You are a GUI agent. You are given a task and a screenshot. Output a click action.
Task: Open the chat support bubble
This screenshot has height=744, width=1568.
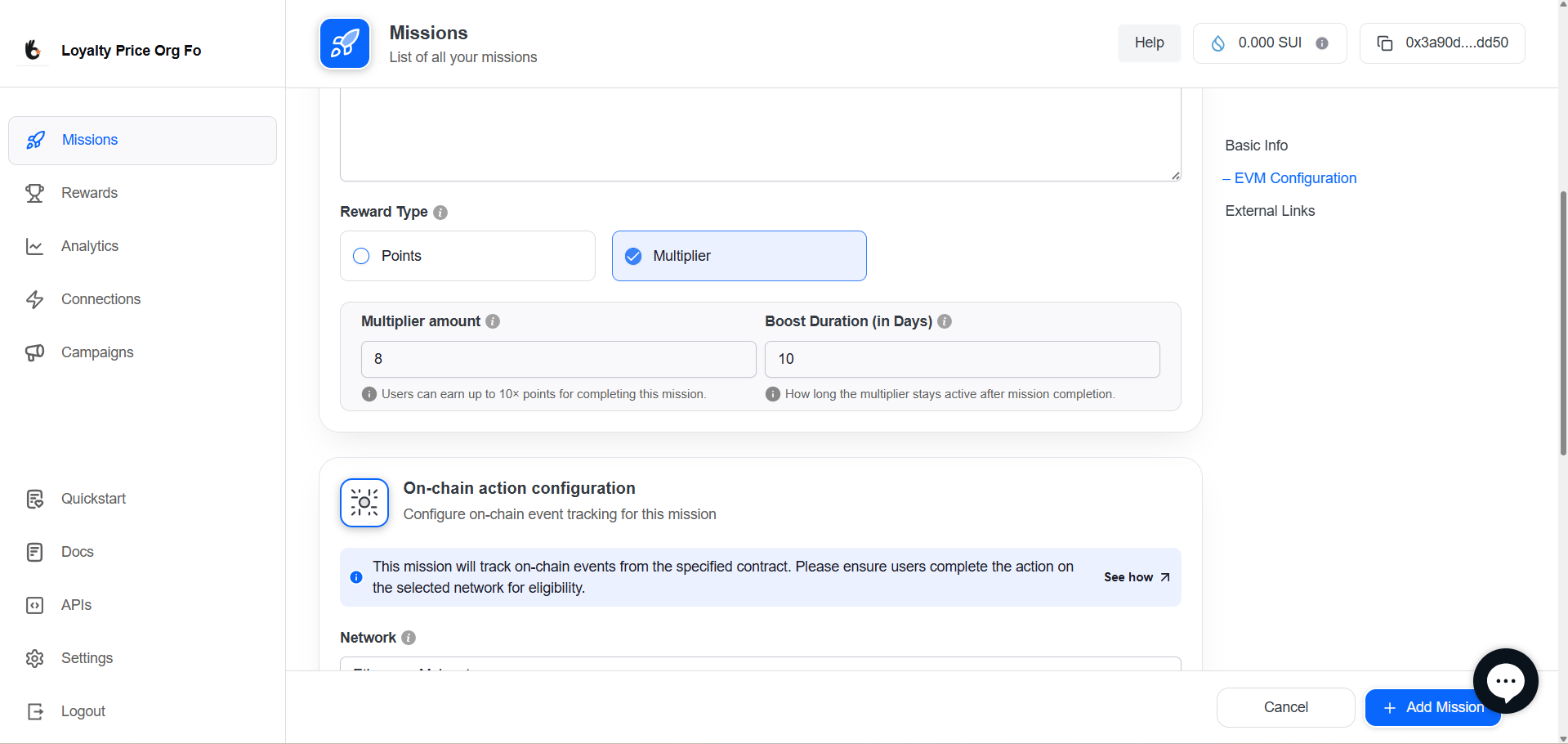[x=1506, y=681]
